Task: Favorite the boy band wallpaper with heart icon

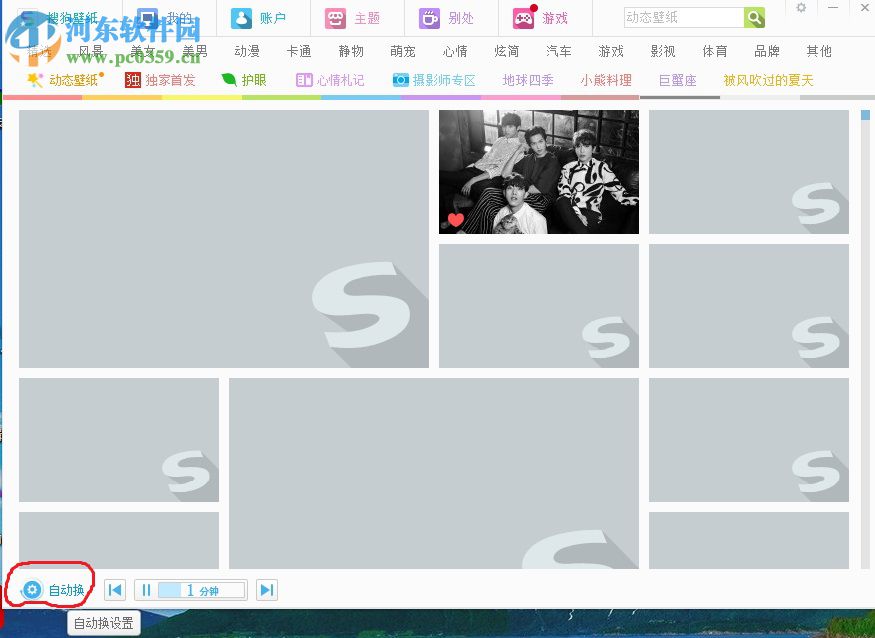Action: [455, 220]
